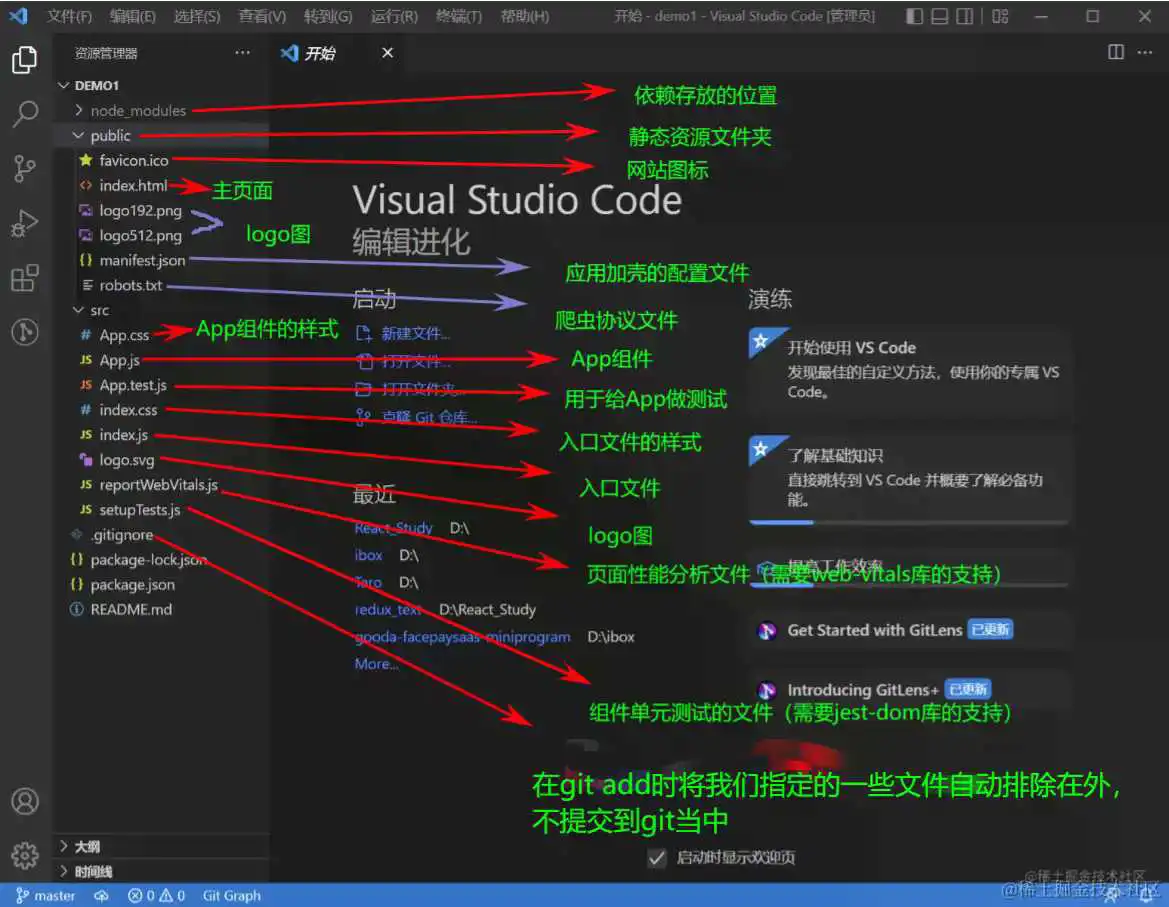Open App.css file
Viewport: 1169px width, 907px height.
[124, 335]
